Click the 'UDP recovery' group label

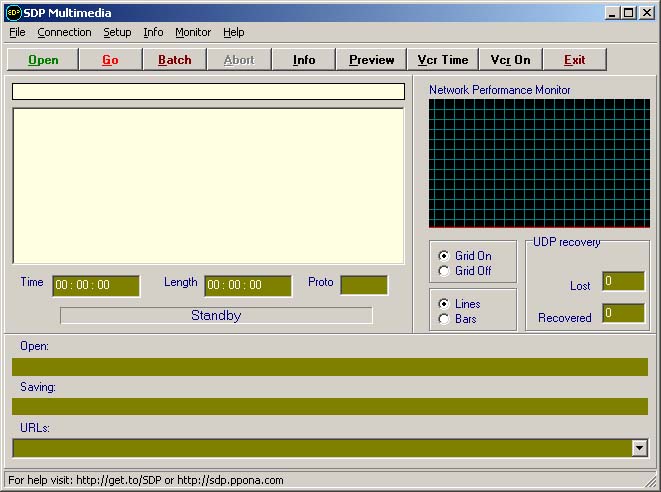click(x=566, y=242)
